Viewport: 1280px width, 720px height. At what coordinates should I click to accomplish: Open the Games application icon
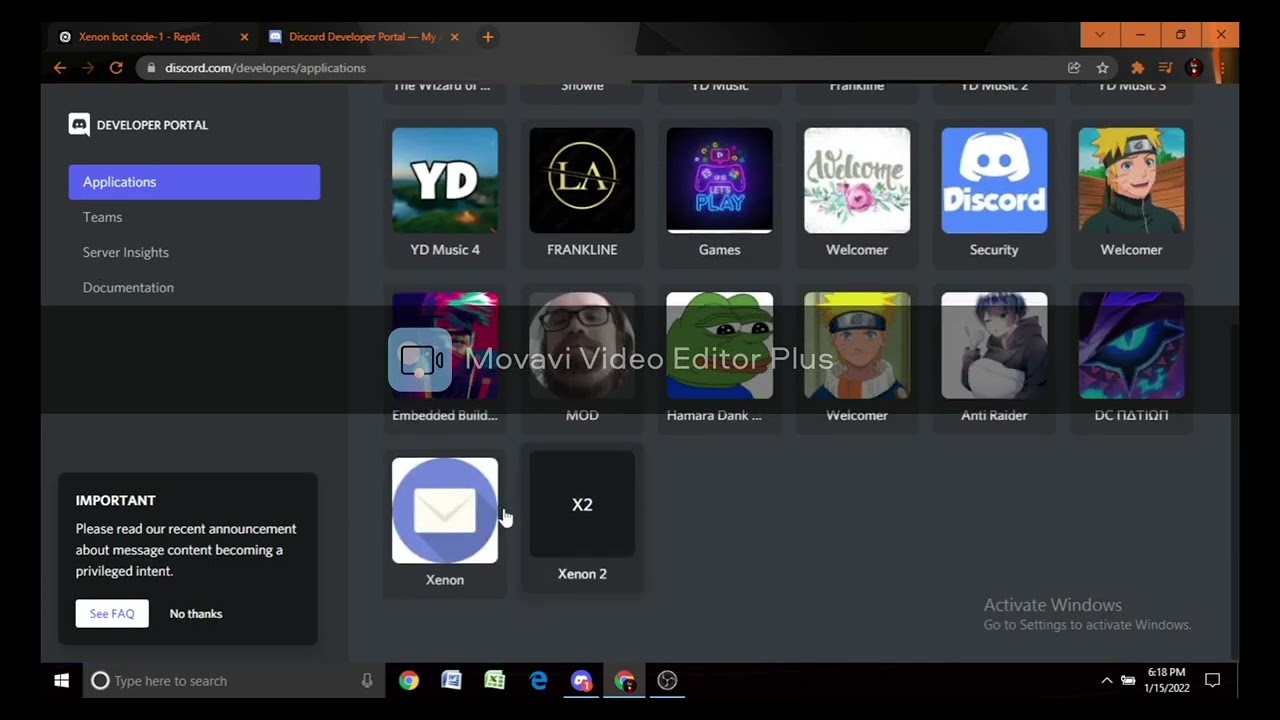click(x=720, y=180)
